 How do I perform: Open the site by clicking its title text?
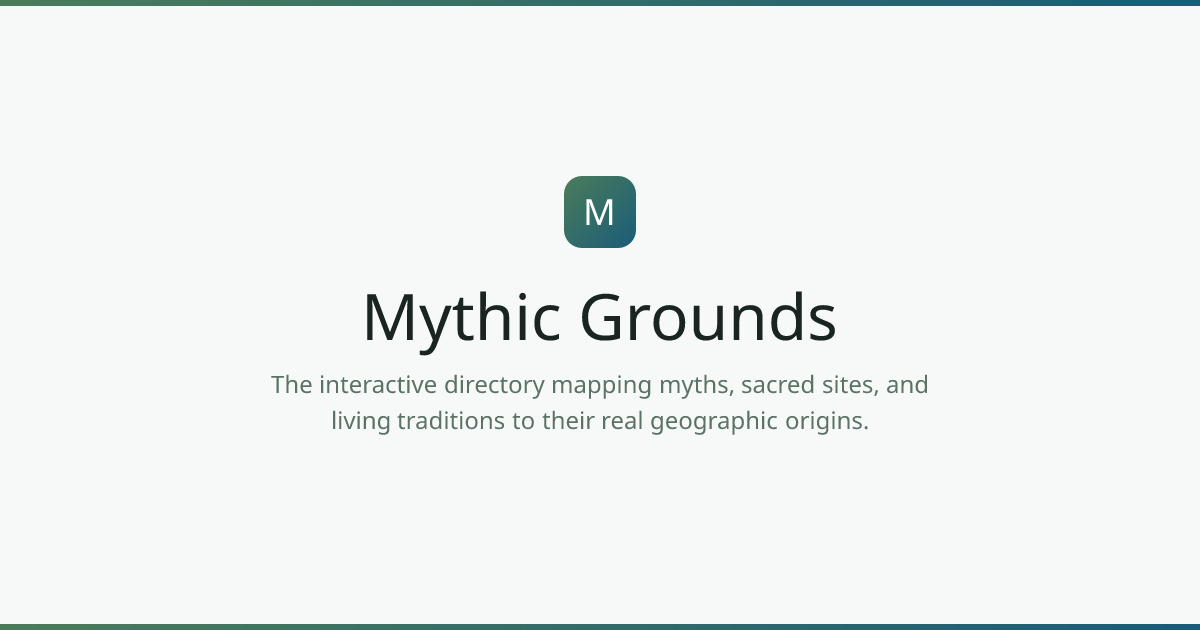coord(600,317)
